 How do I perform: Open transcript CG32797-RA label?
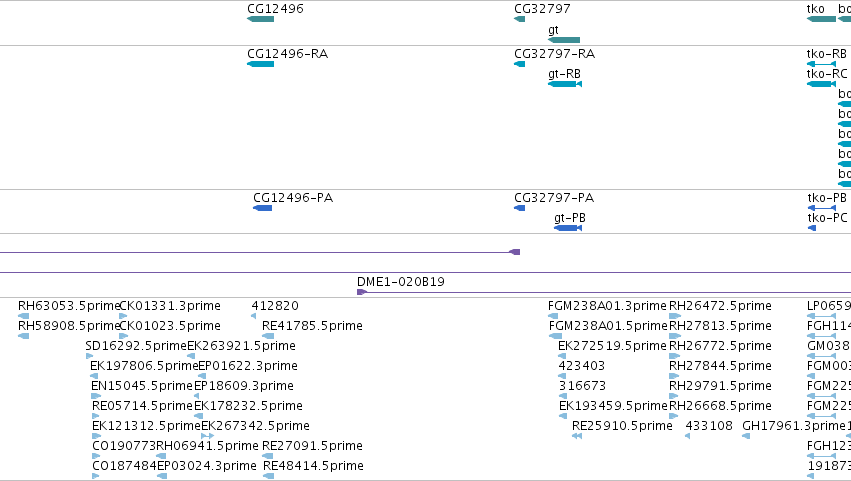[x=554, y=54]
